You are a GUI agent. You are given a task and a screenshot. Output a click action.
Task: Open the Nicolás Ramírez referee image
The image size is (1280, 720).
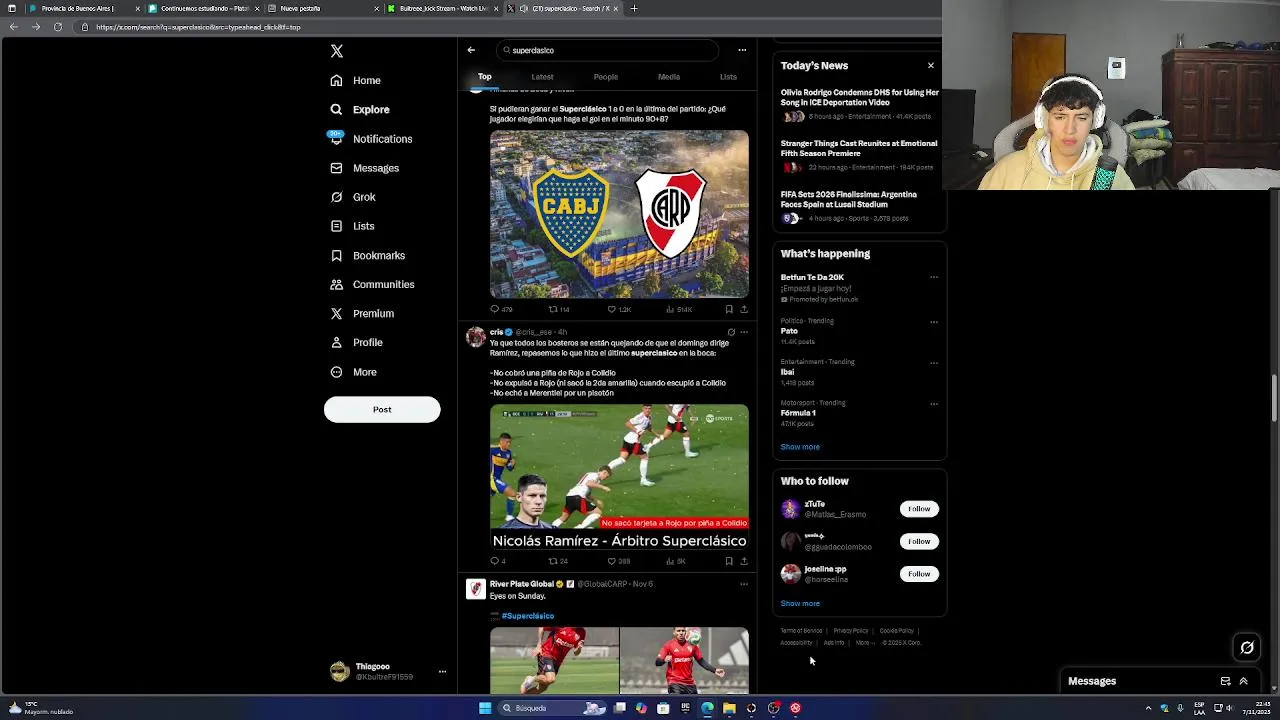[x=619, y=478]
